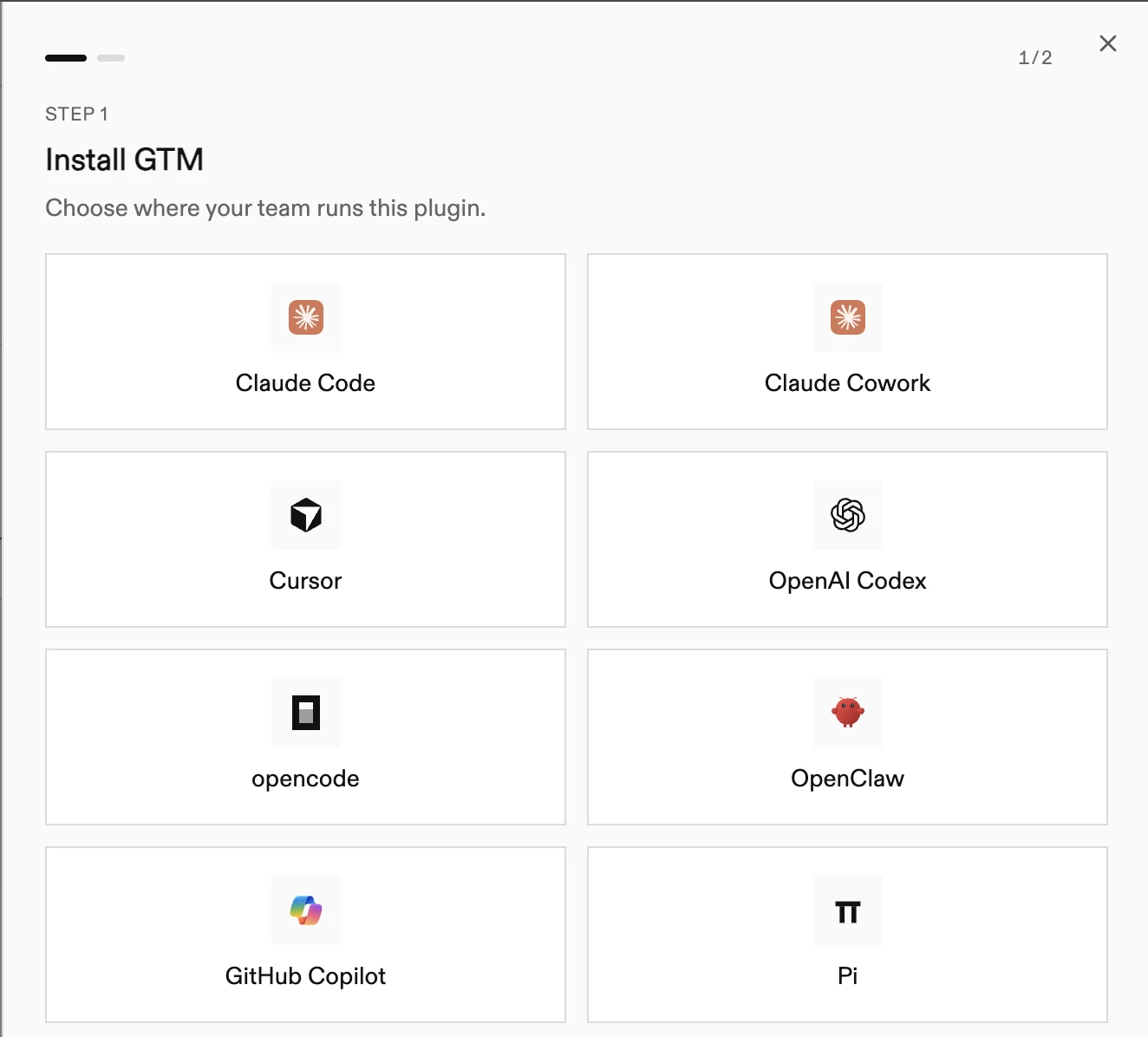Click the Pi symbol icon
Viewport: 1148px width, 1037px height.
coord(848,912)
